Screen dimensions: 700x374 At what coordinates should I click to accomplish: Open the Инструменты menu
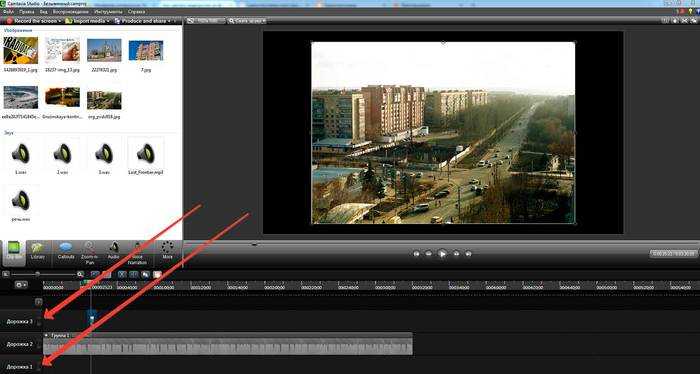click(x=108, y=12)
